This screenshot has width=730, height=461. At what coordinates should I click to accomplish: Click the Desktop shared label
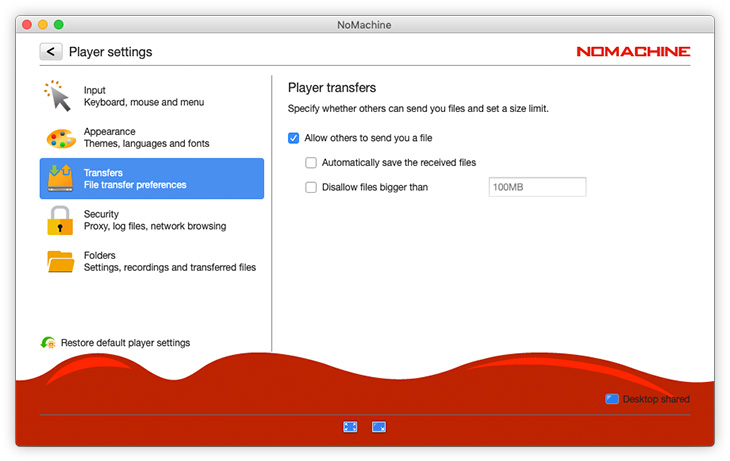click(656, 399)
